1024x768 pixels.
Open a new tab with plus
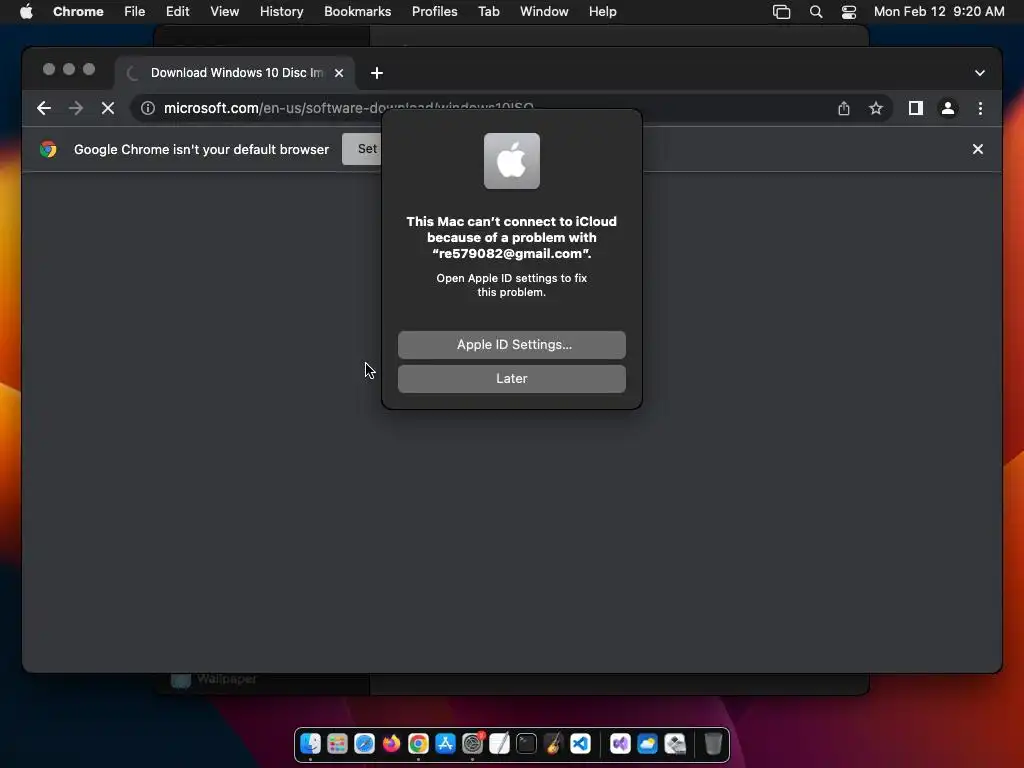coord(377,73)
